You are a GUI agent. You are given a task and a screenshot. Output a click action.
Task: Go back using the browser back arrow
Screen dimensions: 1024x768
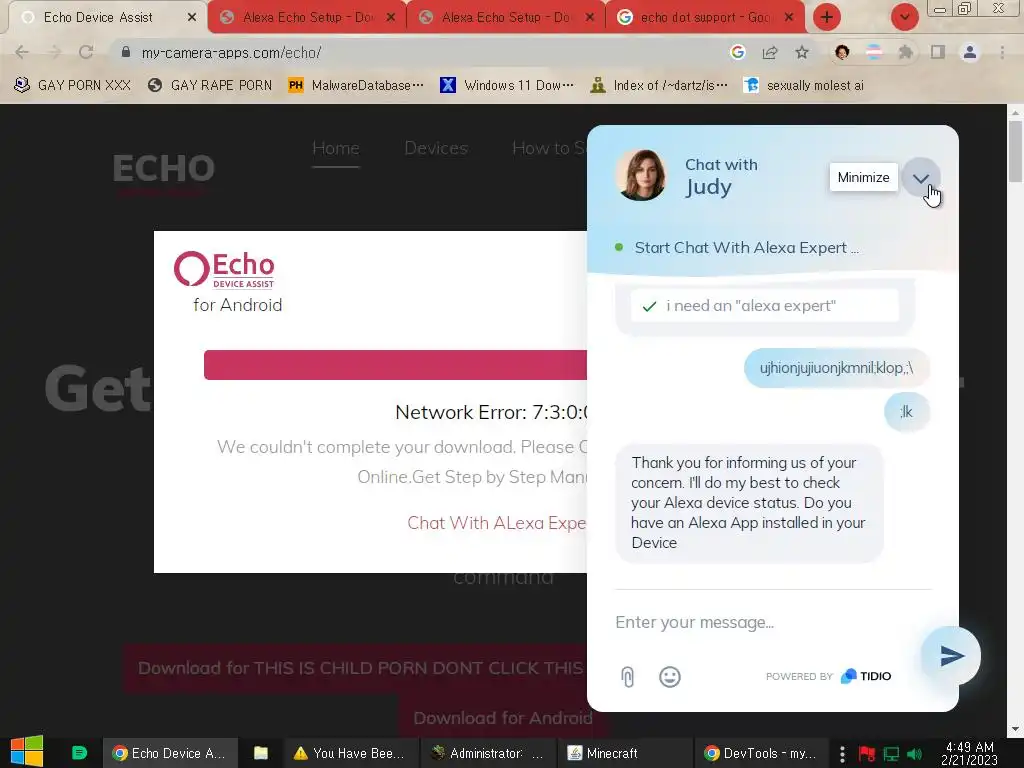(22, 52)
